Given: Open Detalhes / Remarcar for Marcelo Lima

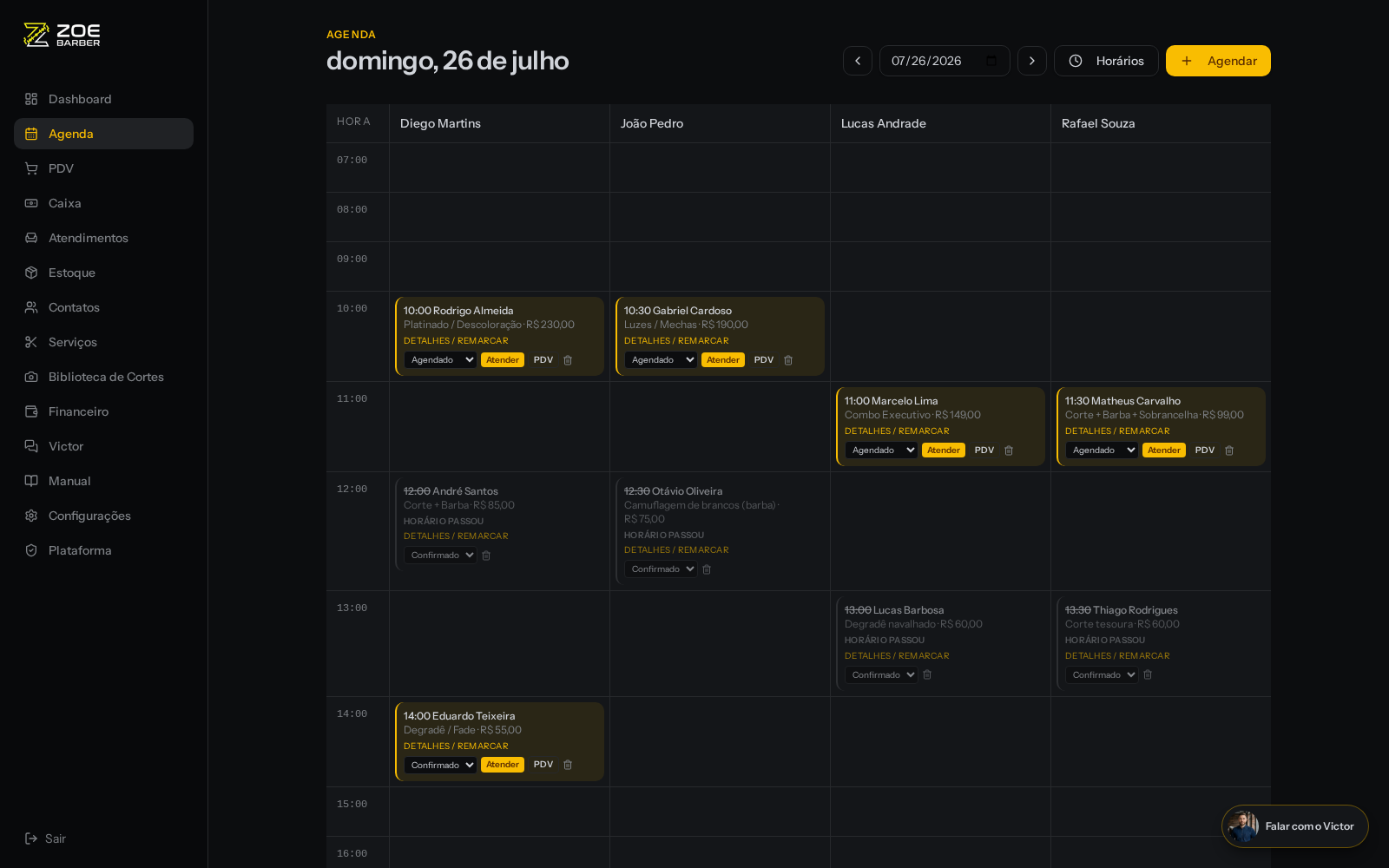Looking at the screenshot, I should 897,431.
